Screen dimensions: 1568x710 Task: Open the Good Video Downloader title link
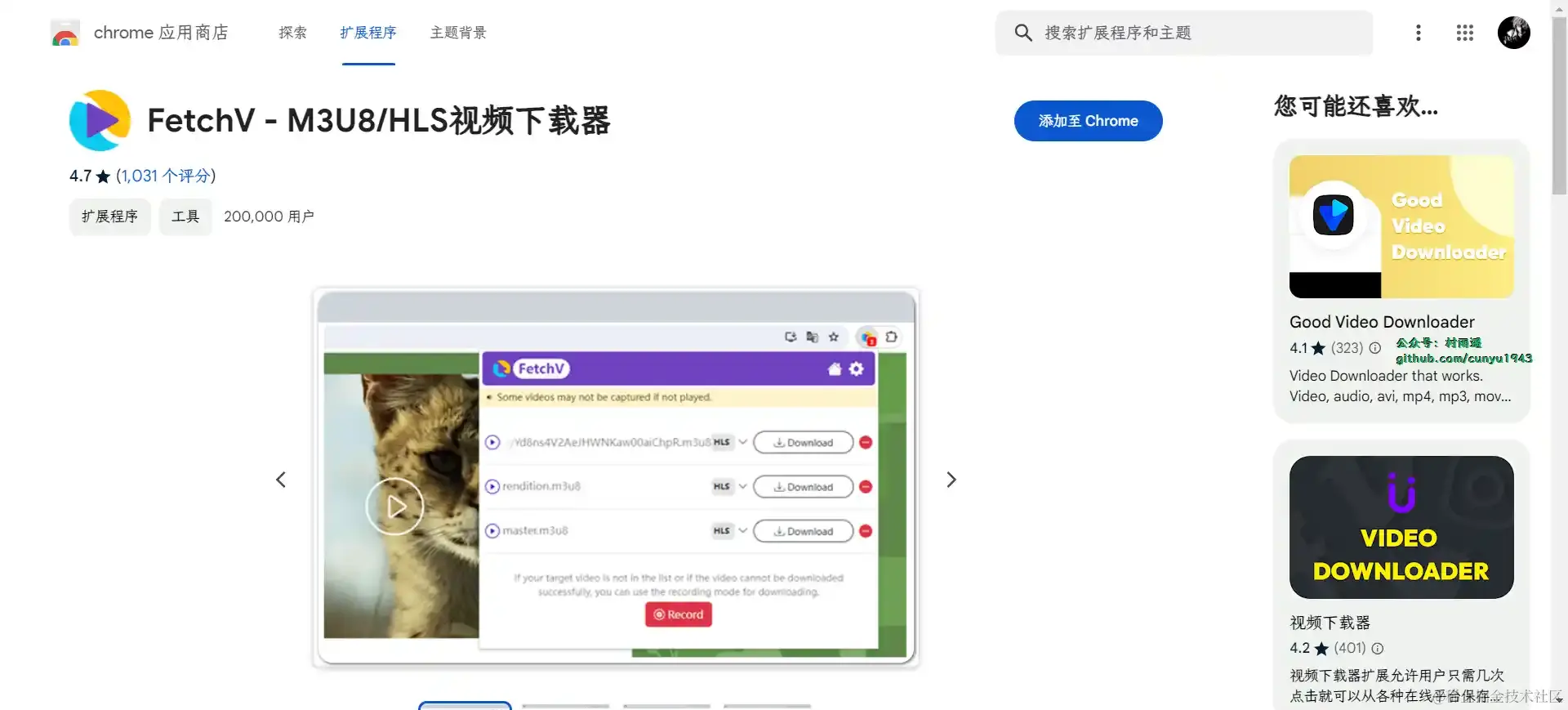[1382, 322]
